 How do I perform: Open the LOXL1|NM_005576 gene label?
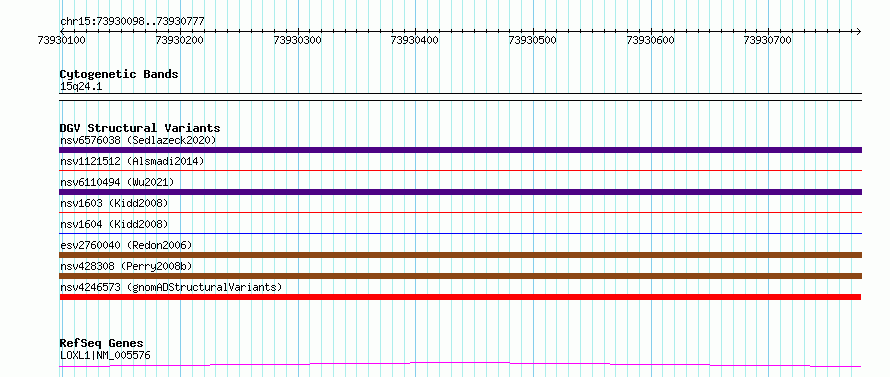105,356
